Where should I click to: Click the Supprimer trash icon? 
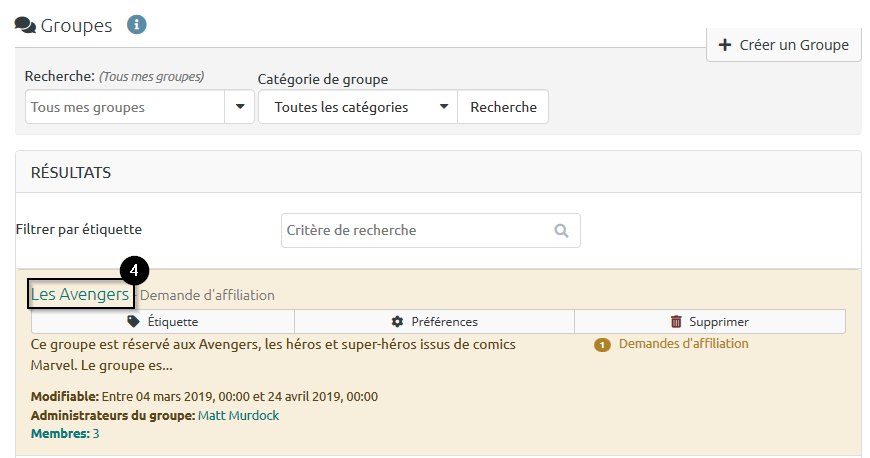point(676,322)
